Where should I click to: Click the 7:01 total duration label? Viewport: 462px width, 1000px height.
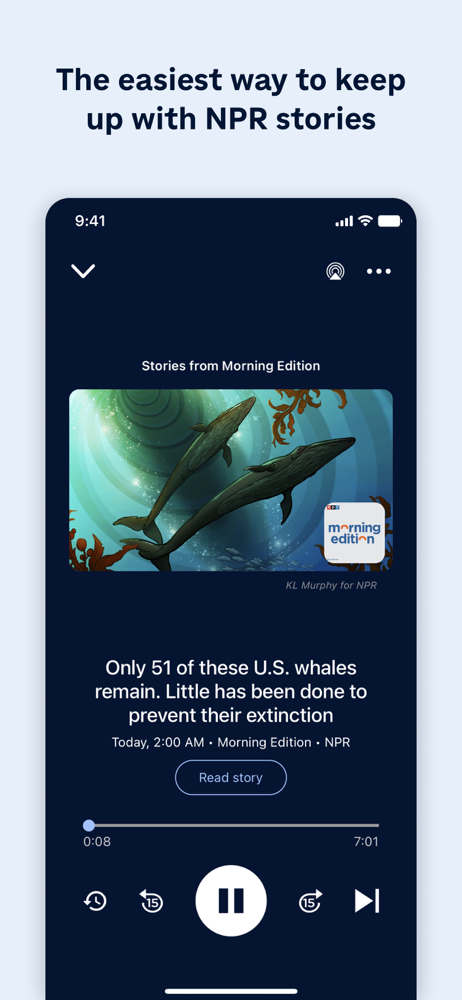tap(366, 842)
